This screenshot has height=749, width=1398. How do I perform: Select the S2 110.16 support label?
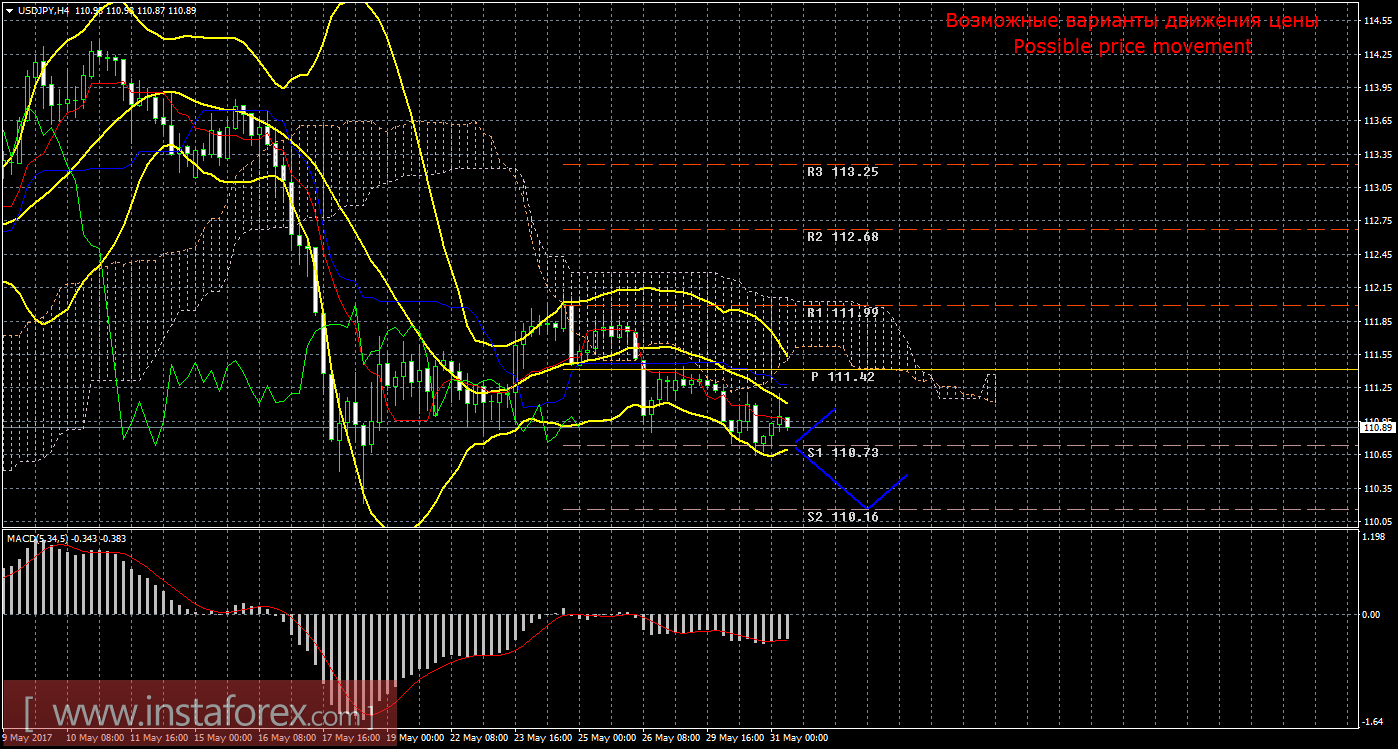[x=843, y=518]
